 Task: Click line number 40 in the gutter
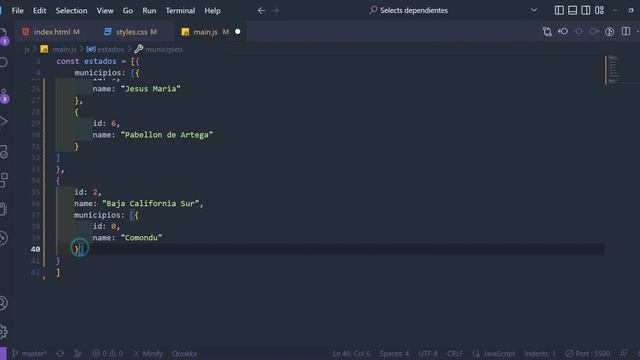(36, 249)
